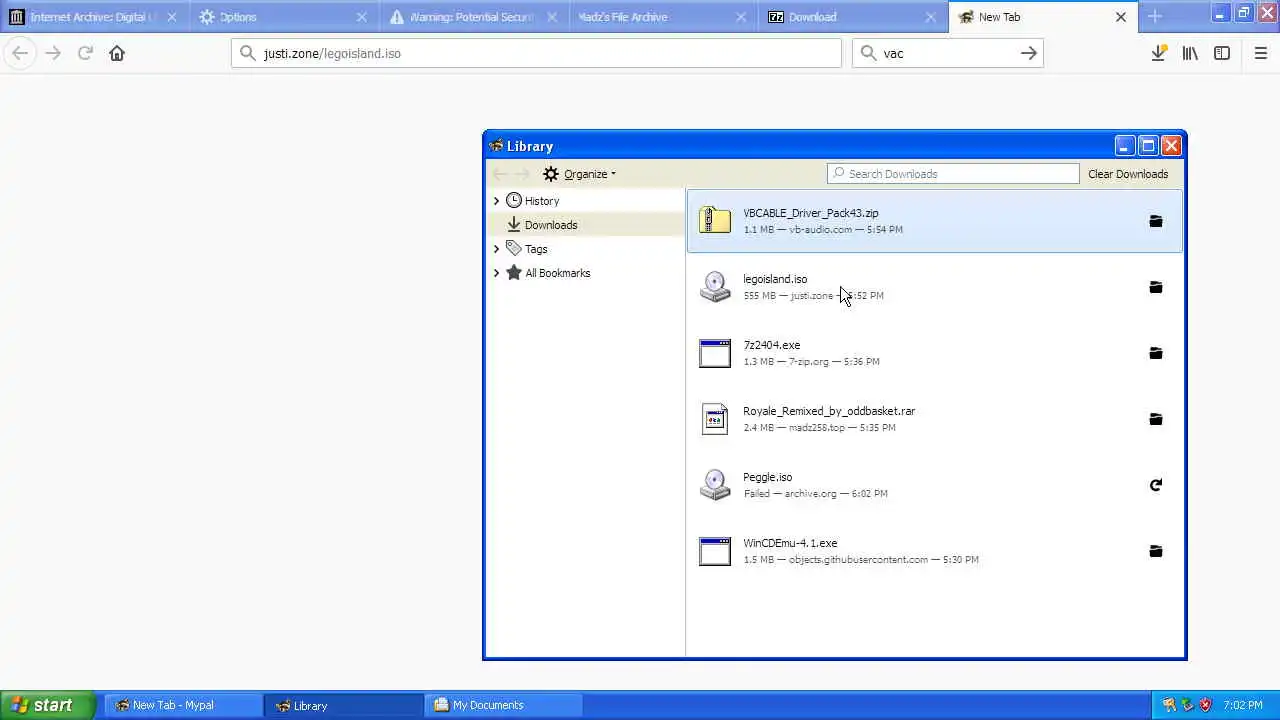
Task: Close the Options tab
Action: [361, 17]
